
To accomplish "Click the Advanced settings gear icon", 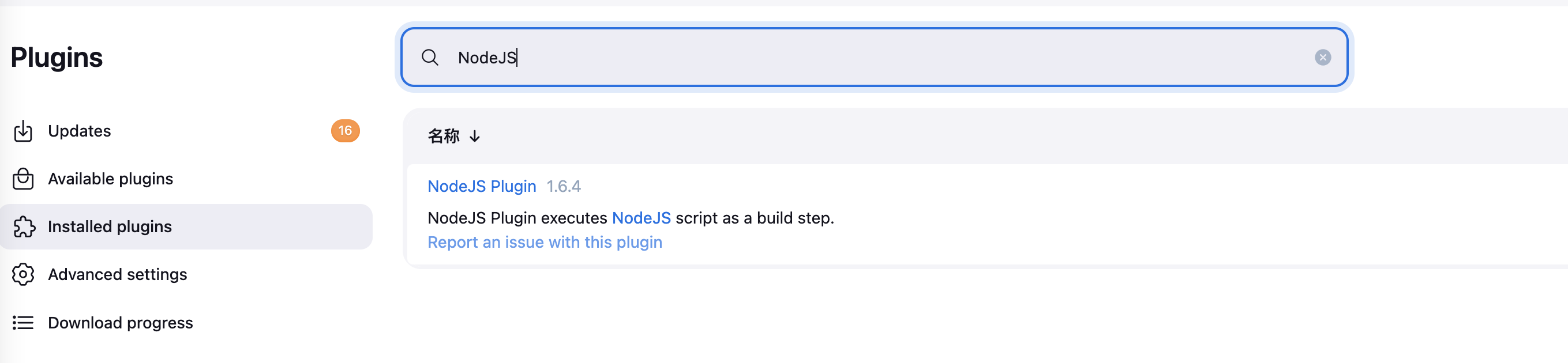I will pos(23,275).
